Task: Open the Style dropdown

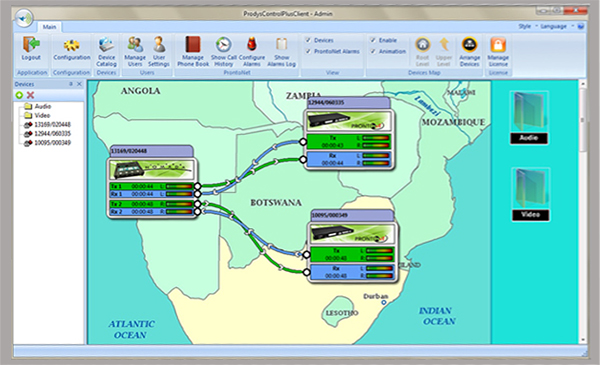Action: coord(528,26)
